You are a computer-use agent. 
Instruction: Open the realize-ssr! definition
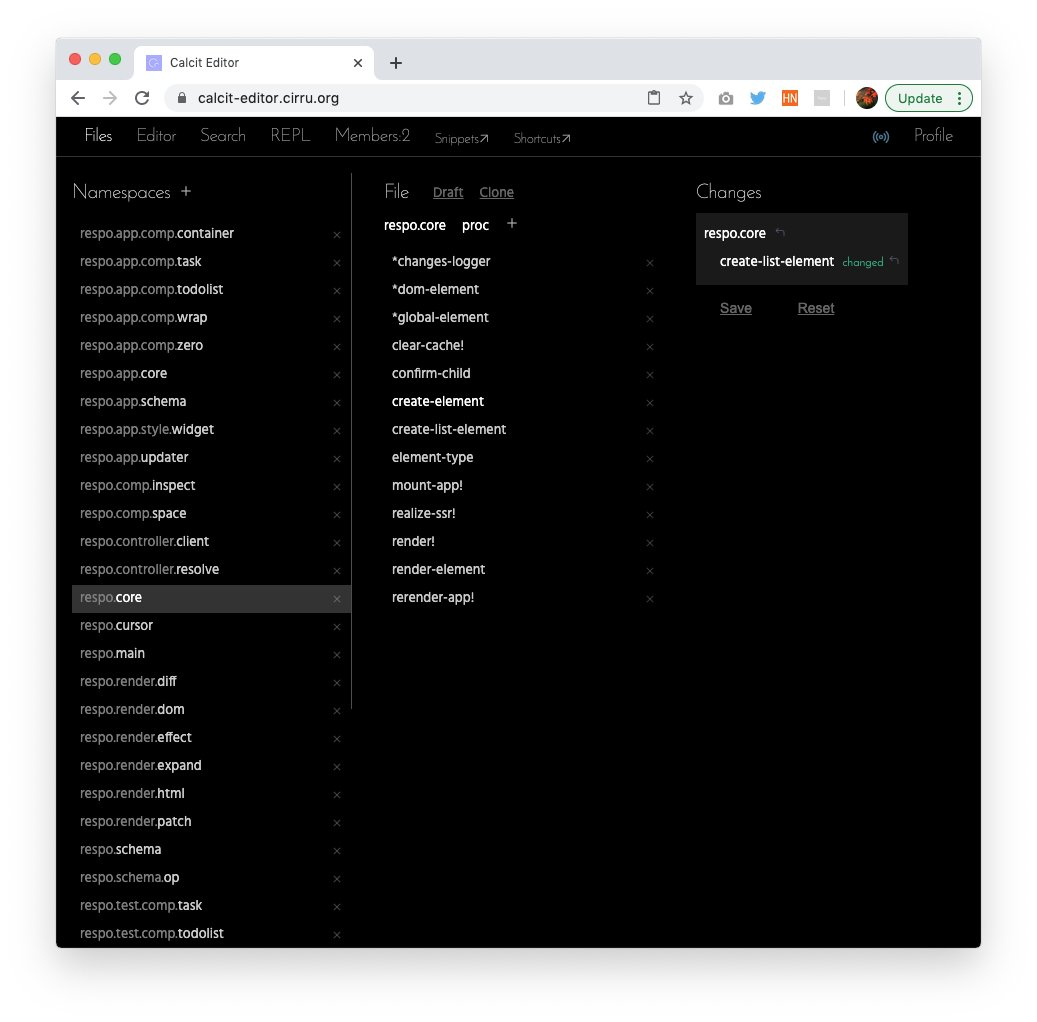423,513
